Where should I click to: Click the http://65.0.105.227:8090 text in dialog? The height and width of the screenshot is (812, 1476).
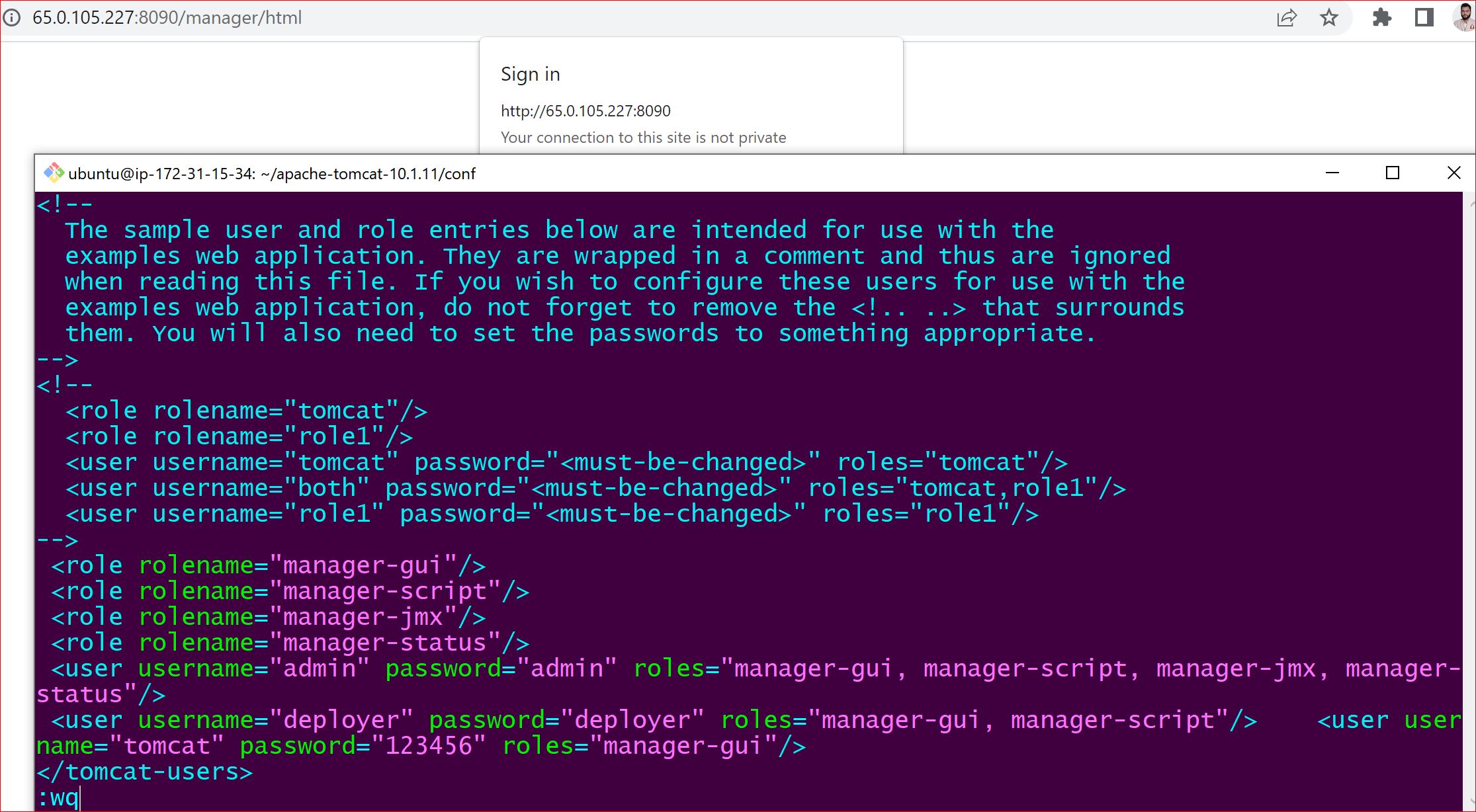pos(586,111)
